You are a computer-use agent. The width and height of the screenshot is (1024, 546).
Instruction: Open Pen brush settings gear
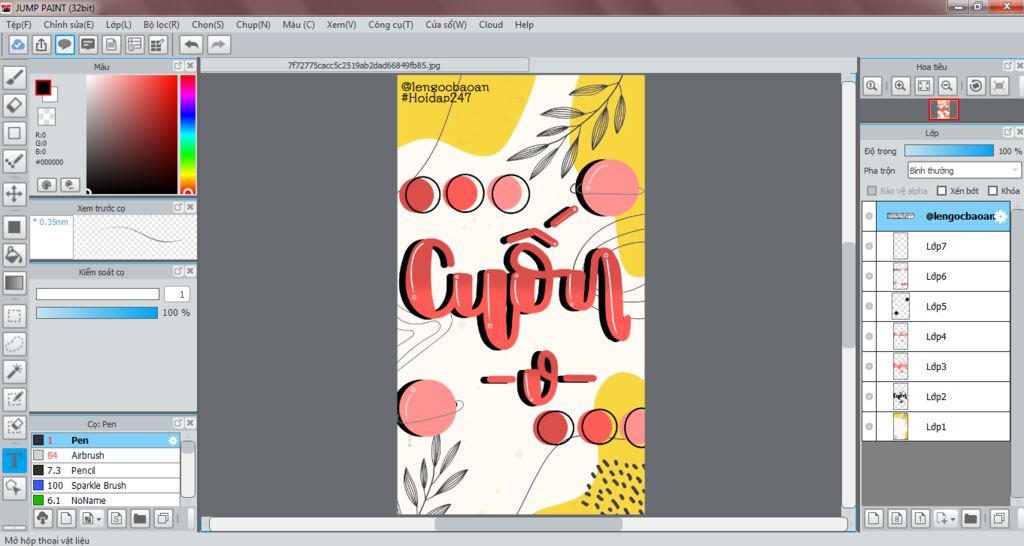[172, 440]
